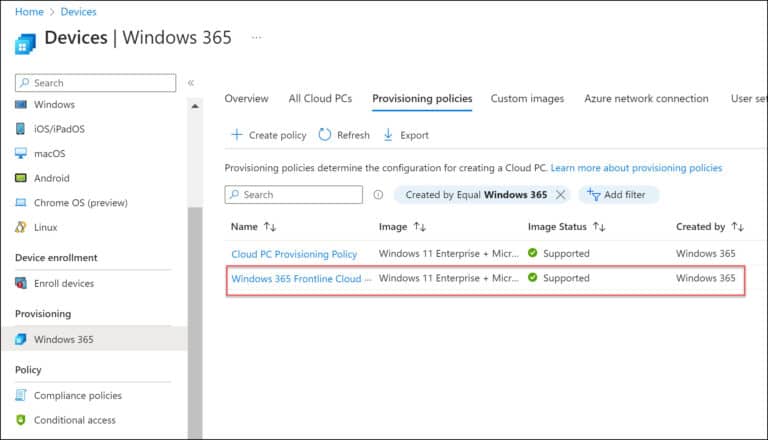Screen dimensions: 768x440
Task: Click Created by cell in Frontline Cloud row
Action: 706,278
